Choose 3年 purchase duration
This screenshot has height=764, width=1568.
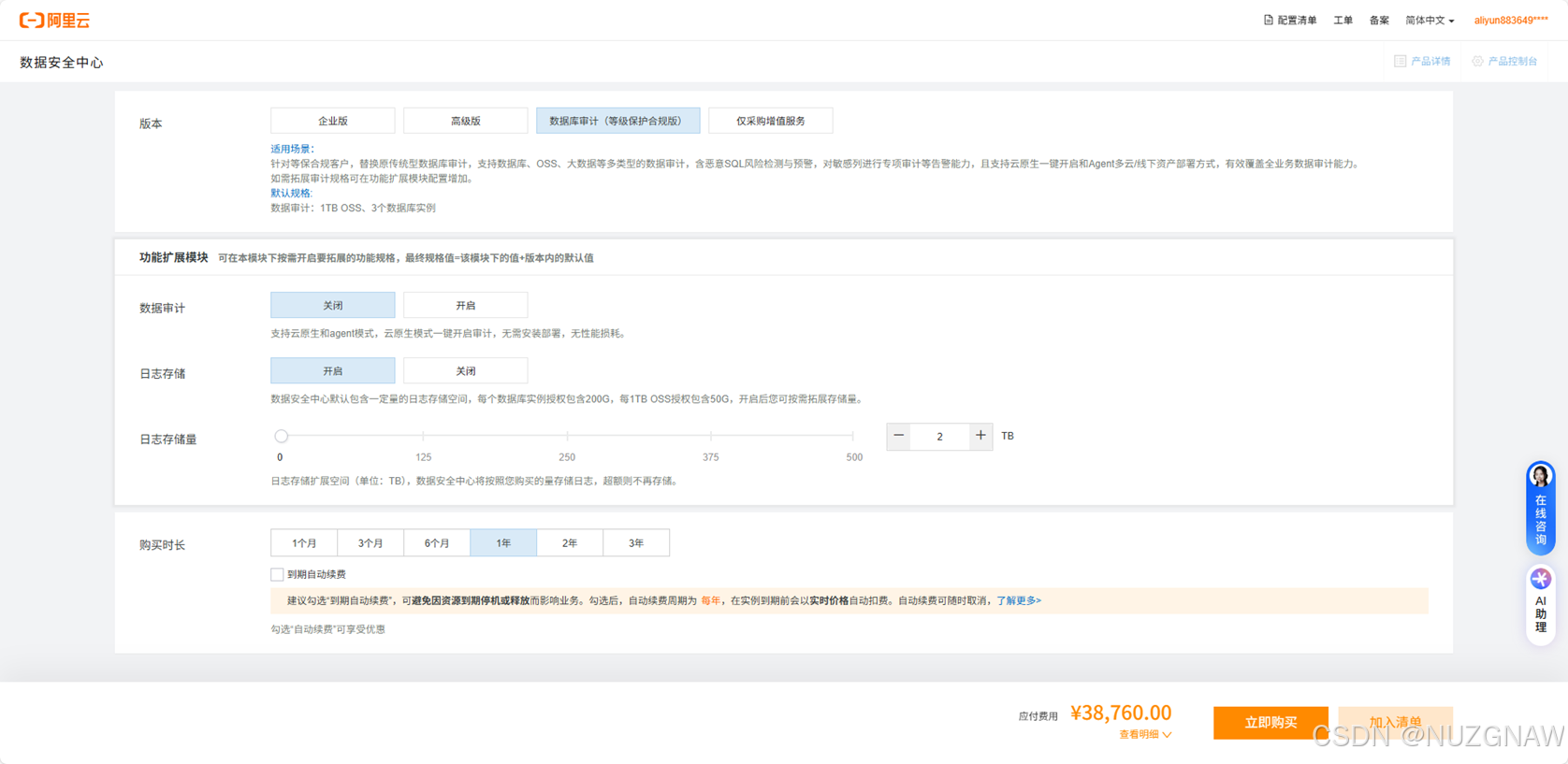click(x=636, y=542)
